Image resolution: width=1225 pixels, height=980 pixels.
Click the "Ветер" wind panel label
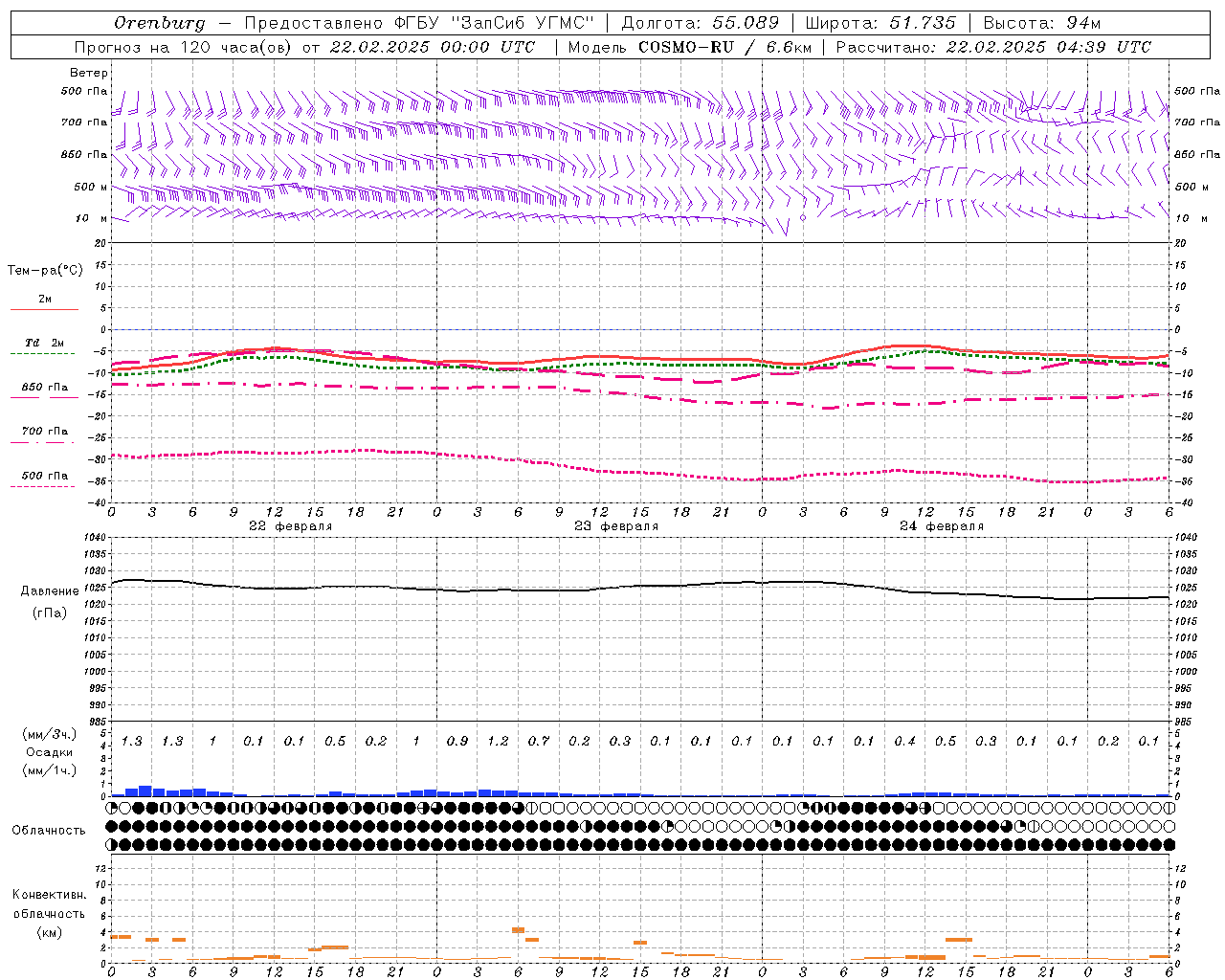[x=89, y=73]
